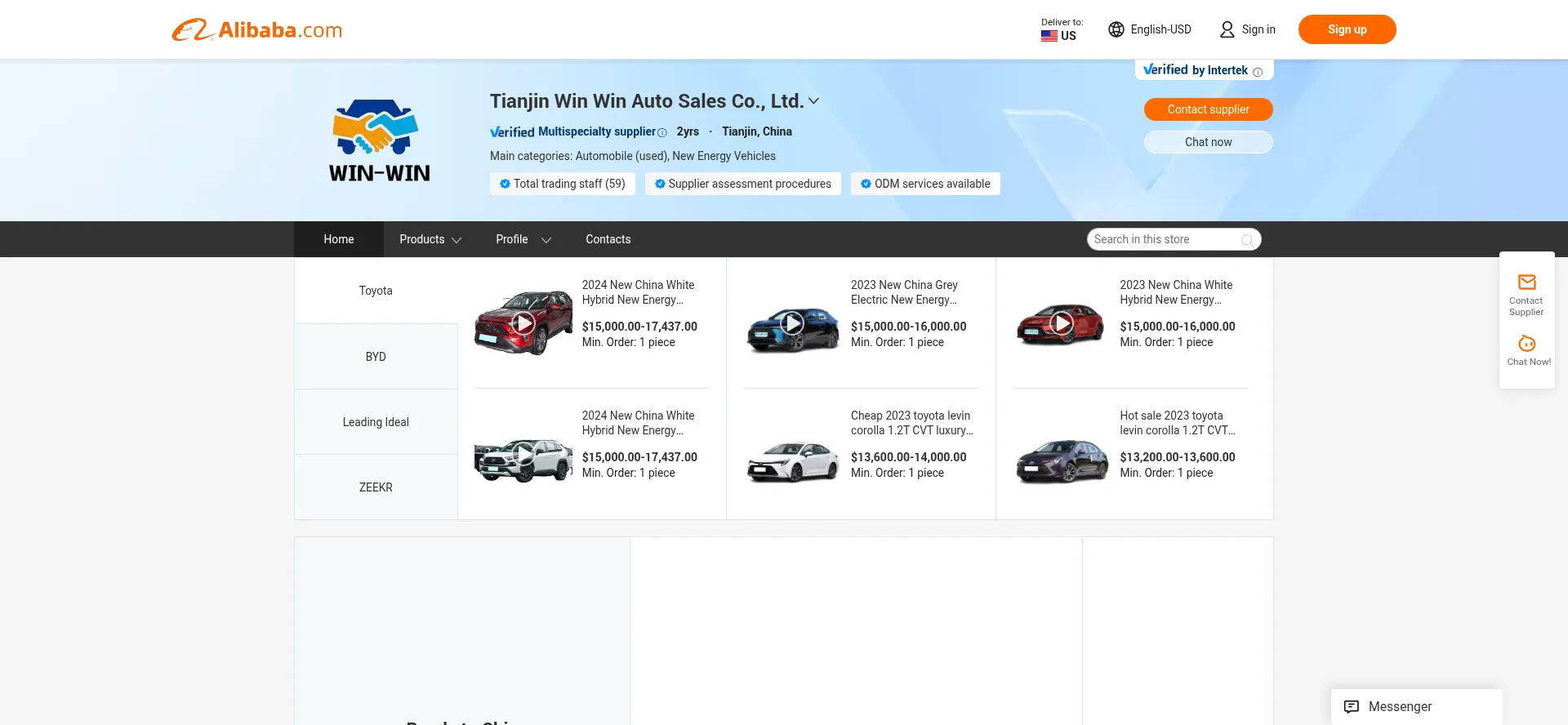Click the Alibaba.com logo
This screenshot has width=1568, height=725.
(x=256, y=30)
